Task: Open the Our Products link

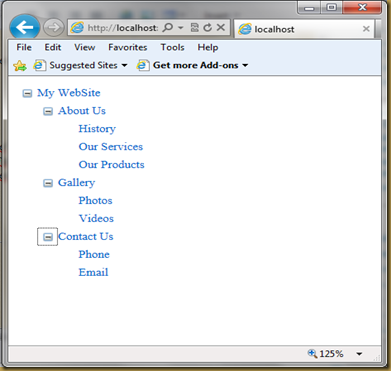Action: 111,165
